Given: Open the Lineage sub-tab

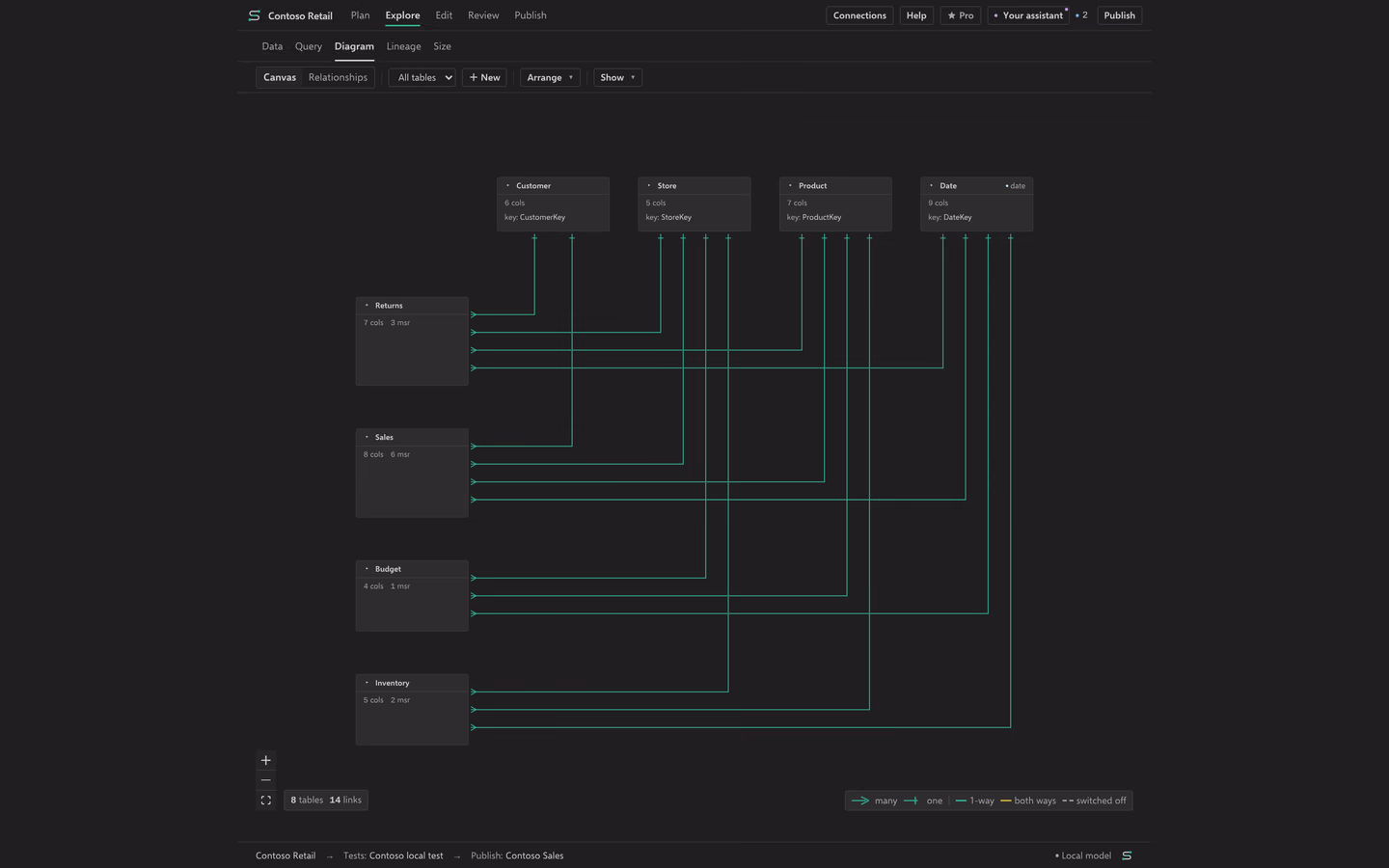Looking at the screenshot, I should tap(403, 46).
